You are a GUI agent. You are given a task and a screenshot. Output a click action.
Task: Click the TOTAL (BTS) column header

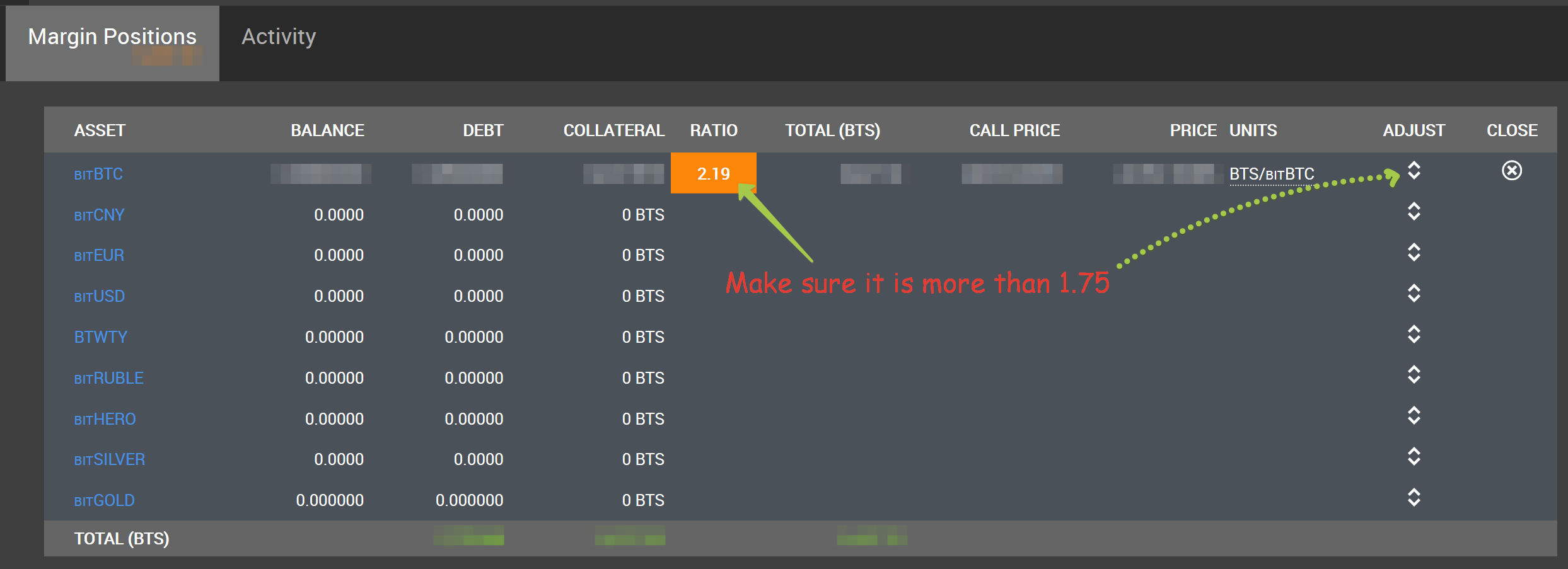833,130
